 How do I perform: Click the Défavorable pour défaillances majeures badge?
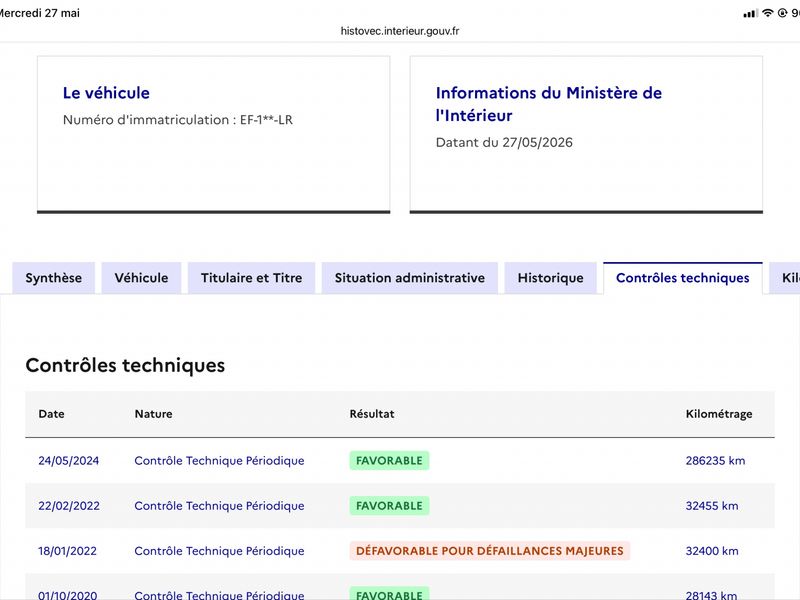point(490,551)
